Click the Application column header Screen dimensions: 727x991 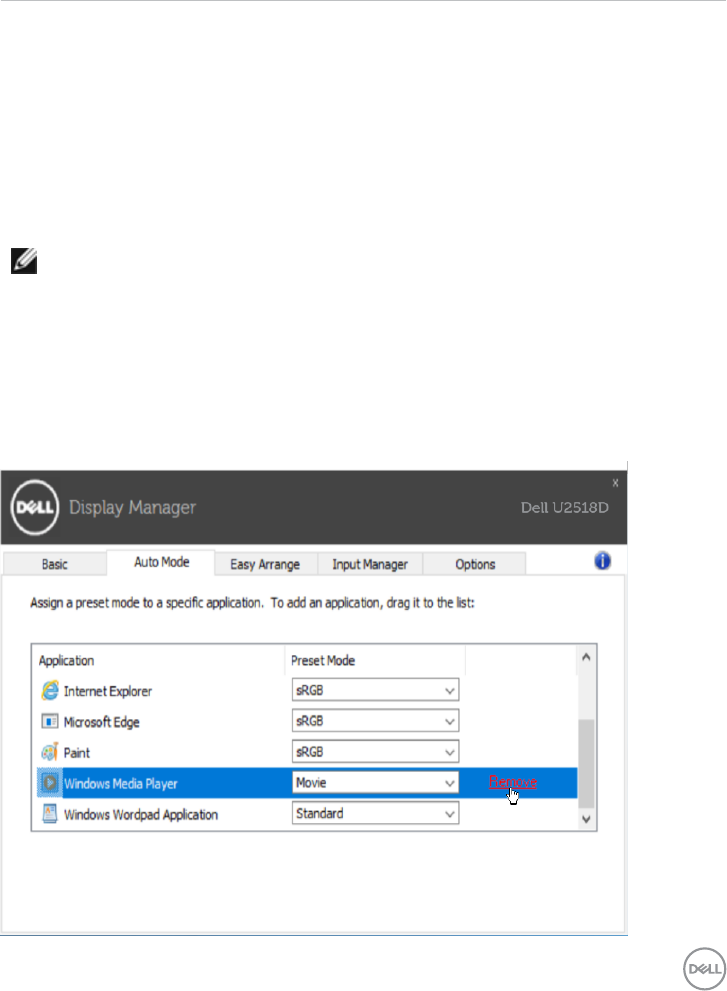66,660
